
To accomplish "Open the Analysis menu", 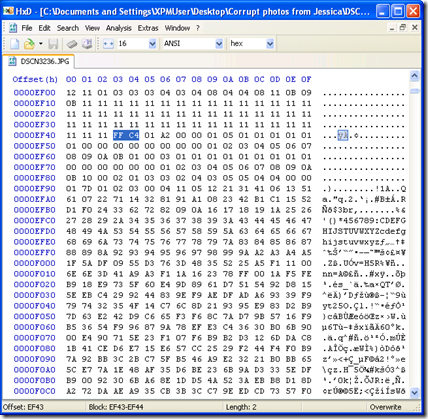I will click(119, 28).
